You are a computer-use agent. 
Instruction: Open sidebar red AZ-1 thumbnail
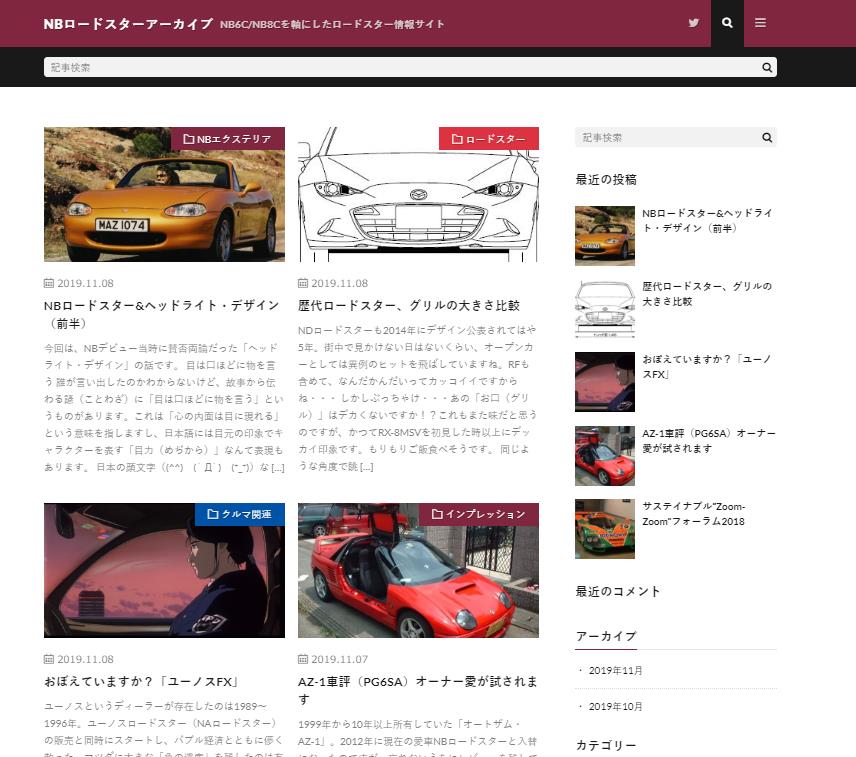(x=605, y=456)
